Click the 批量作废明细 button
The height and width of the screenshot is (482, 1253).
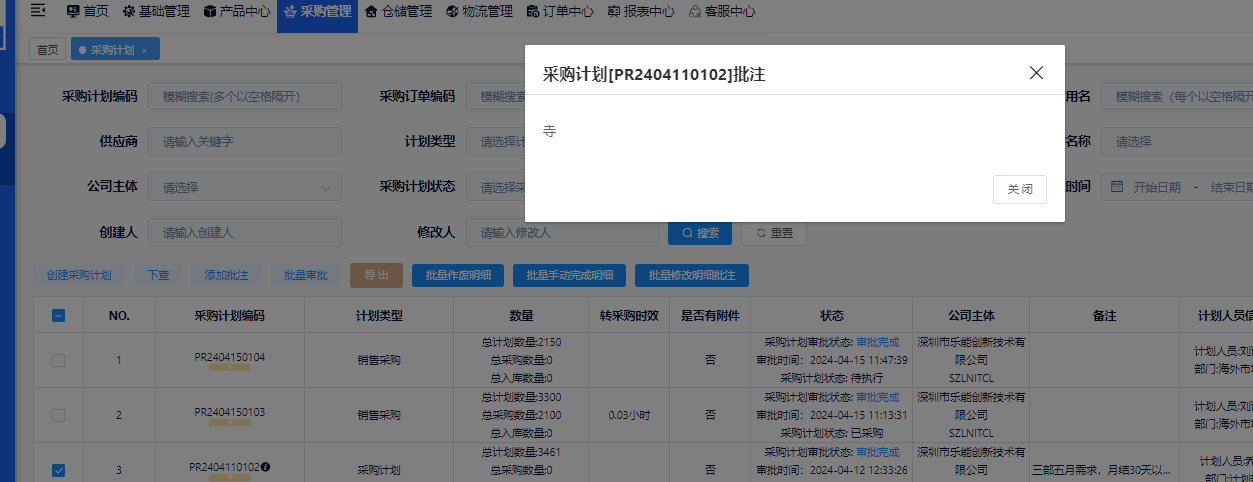457,276
